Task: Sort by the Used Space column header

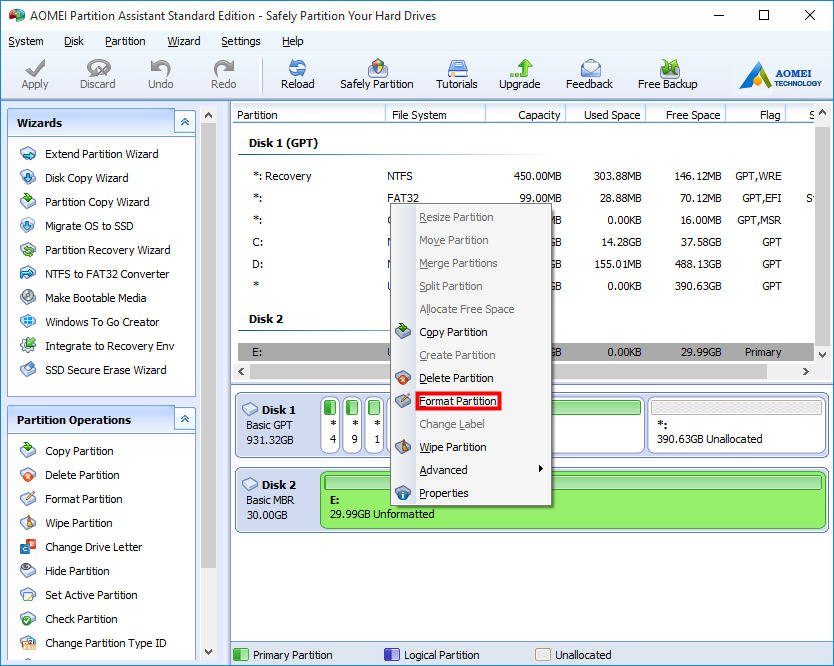Action: (606, 115)
